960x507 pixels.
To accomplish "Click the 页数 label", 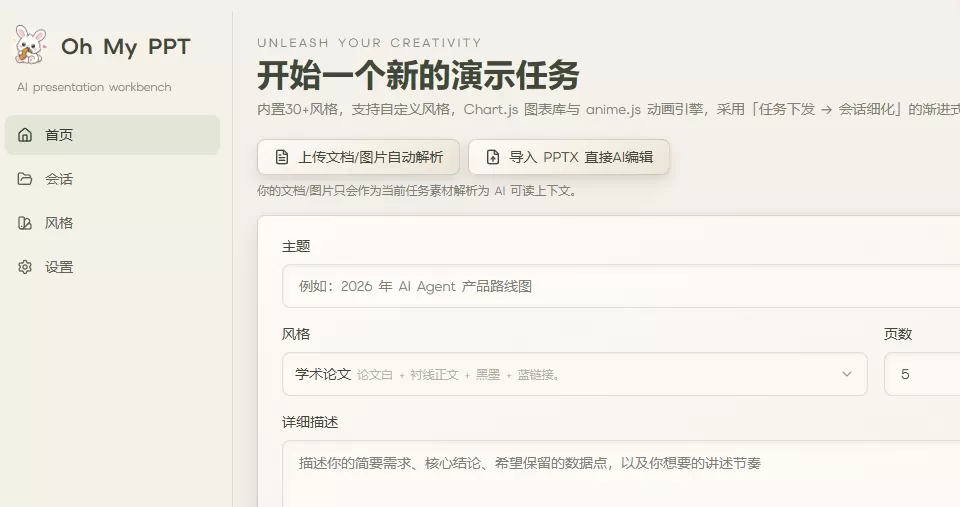I will pyautogui.click(x=898, y=334).
